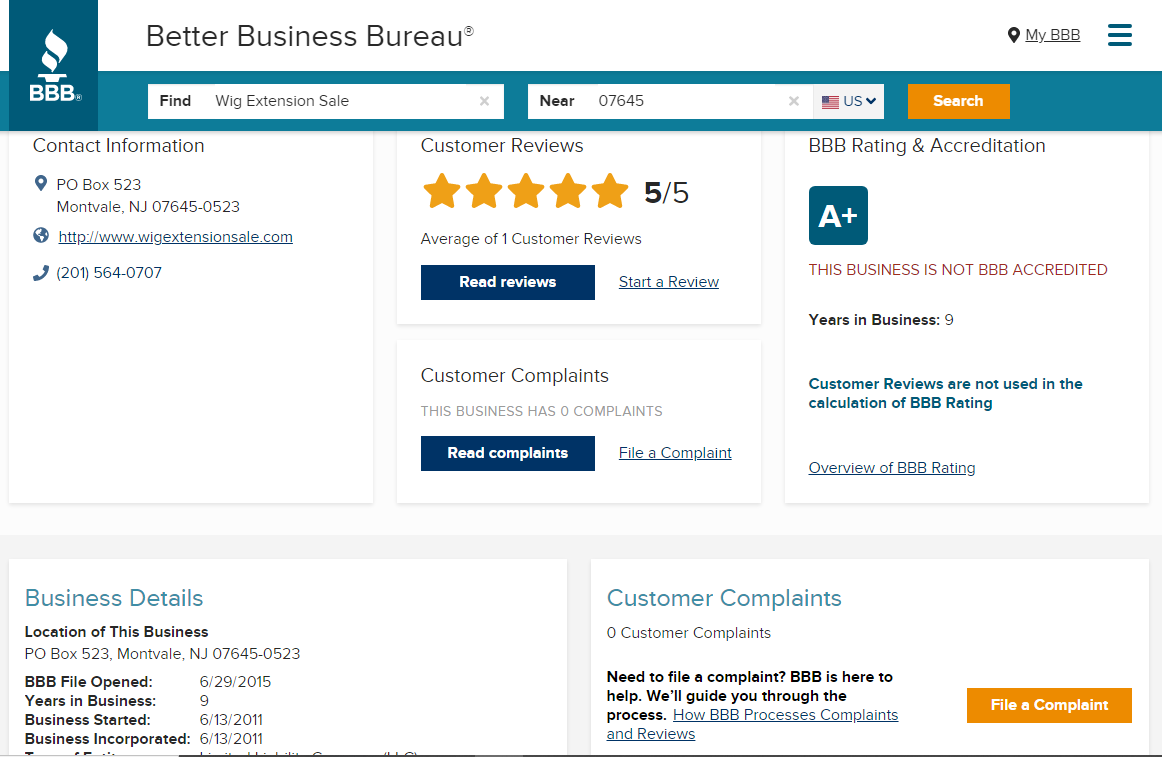Click THIS BUSINESS IS NOT BBB ACCREDITED text
Viewport: 1162px width, 757px height.
click(957, 270)
